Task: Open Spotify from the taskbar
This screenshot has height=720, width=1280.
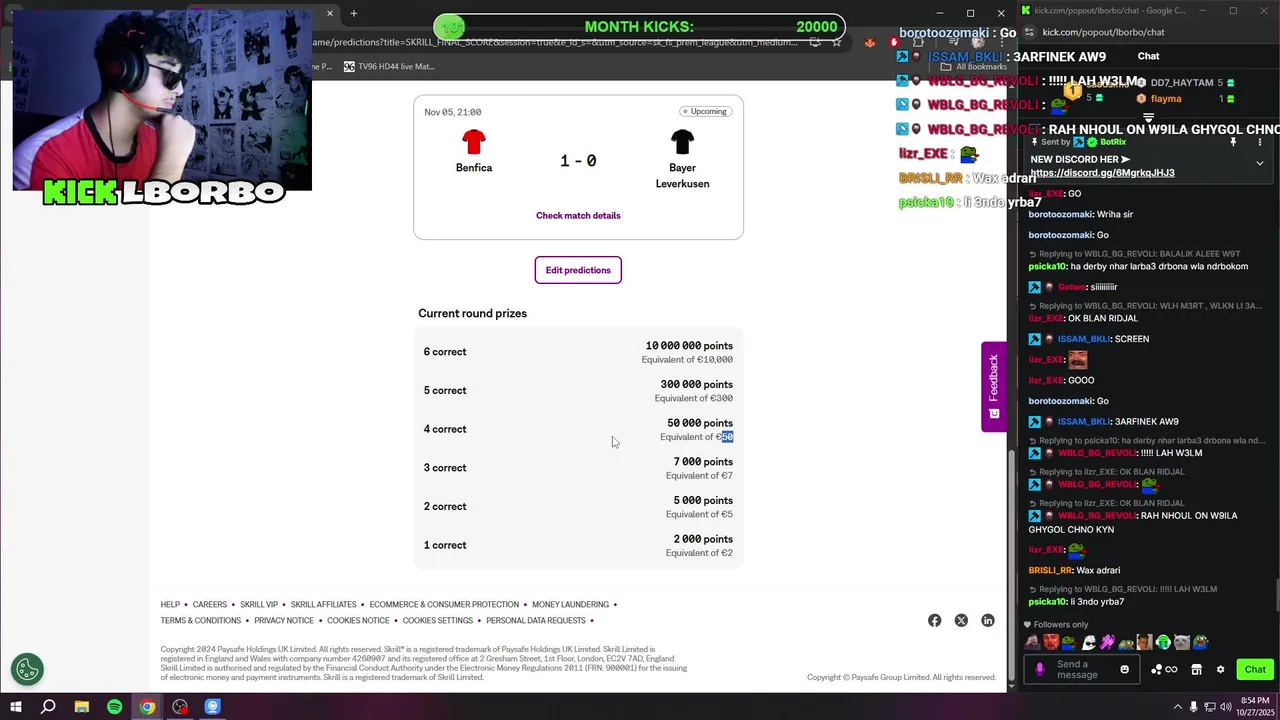Action: [115, 707]
